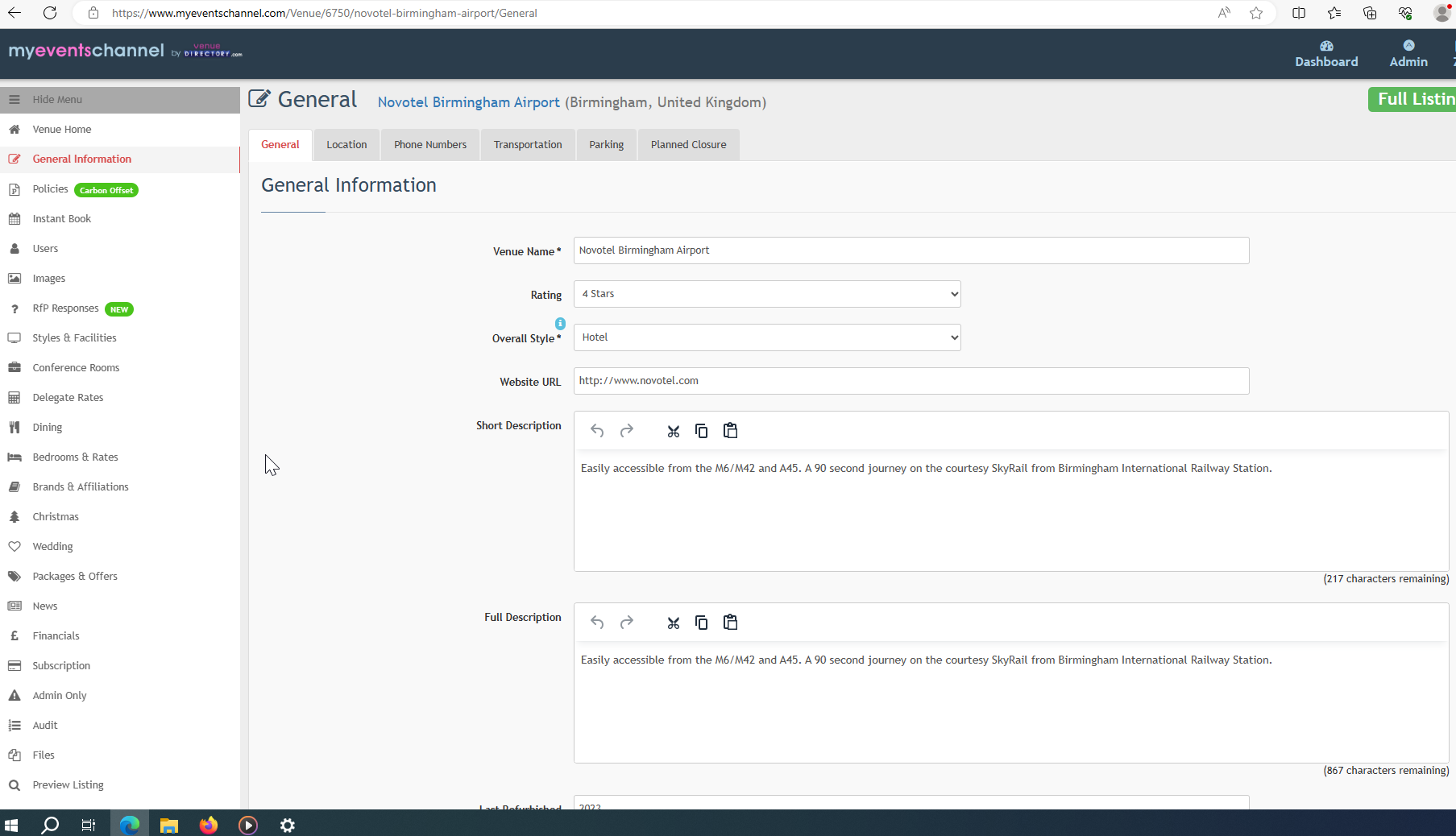Open the Phone Numbers tab
Screen dimensions: 1456x836
click(430, 145)
